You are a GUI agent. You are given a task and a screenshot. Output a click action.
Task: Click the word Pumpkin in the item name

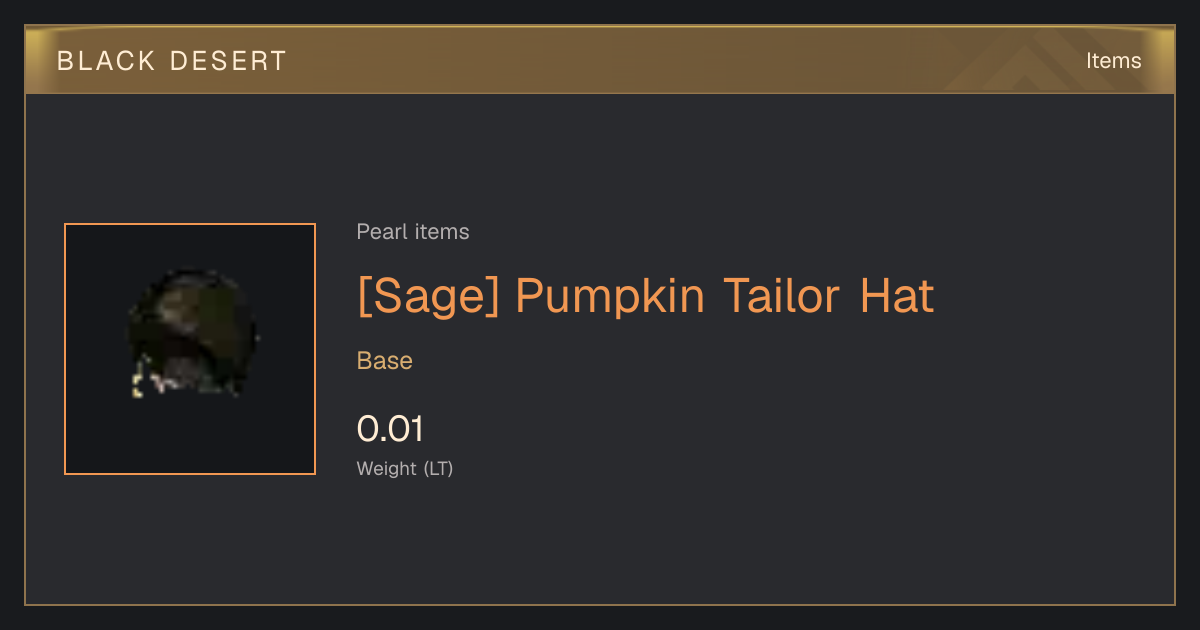610,296
